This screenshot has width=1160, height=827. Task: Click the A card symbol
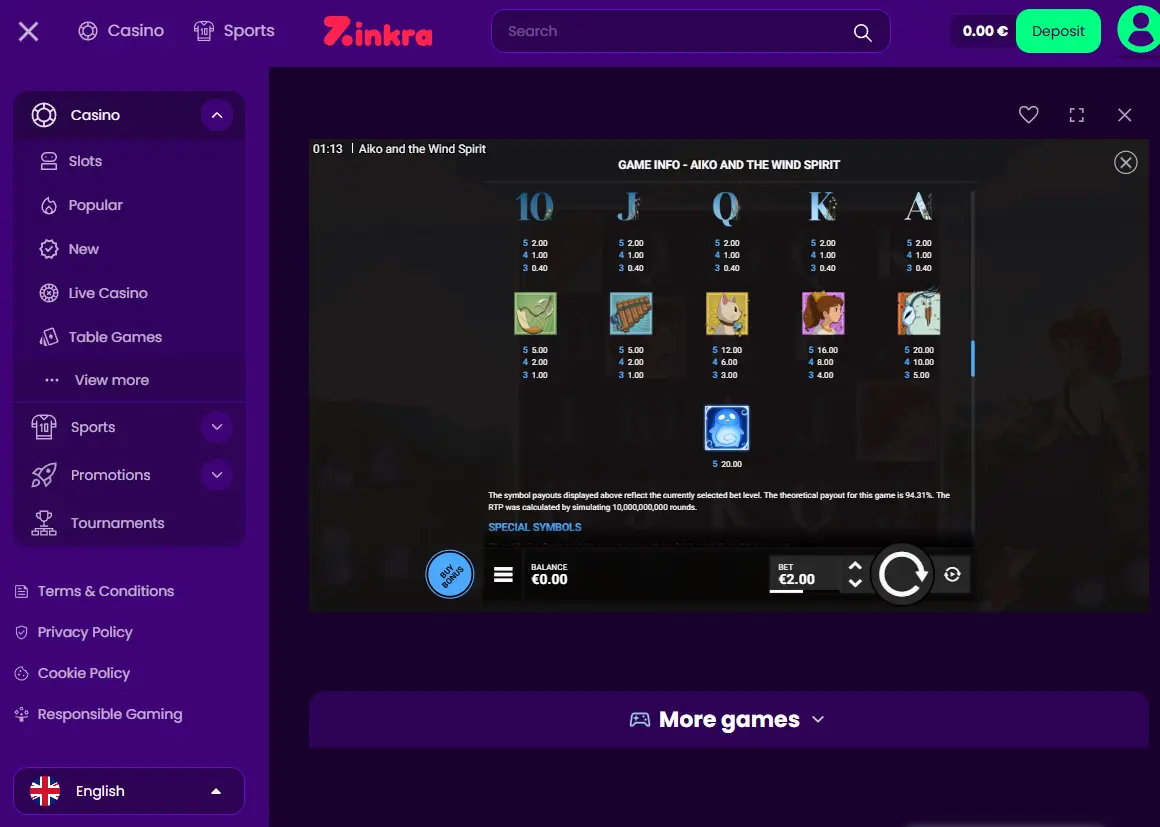[919, 206]
